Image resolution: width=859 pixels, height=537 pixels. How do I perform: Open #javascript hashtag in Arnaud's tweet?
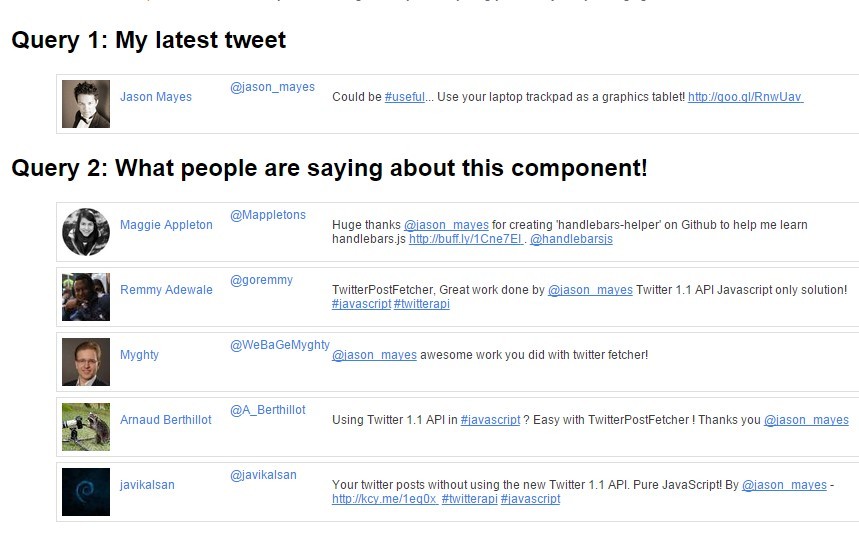click(x=490, y=420)
